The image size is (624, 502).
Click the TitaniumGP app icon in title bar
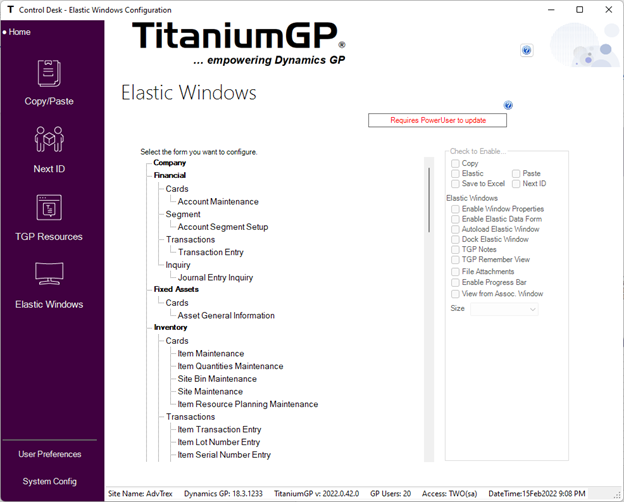(10, 10)
